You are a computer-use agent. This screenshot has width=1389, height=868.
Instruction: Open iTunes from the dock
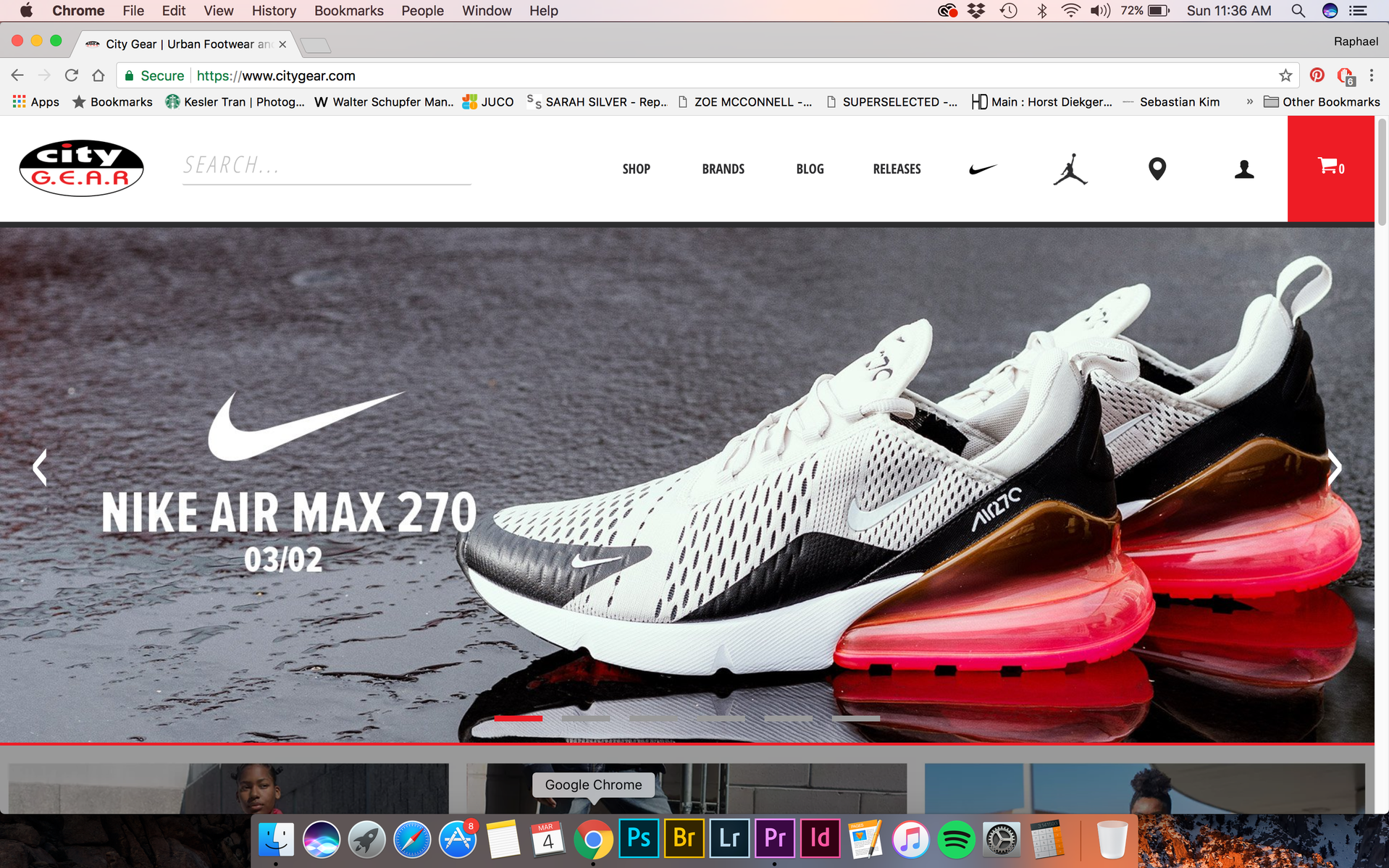pos(910,839)
